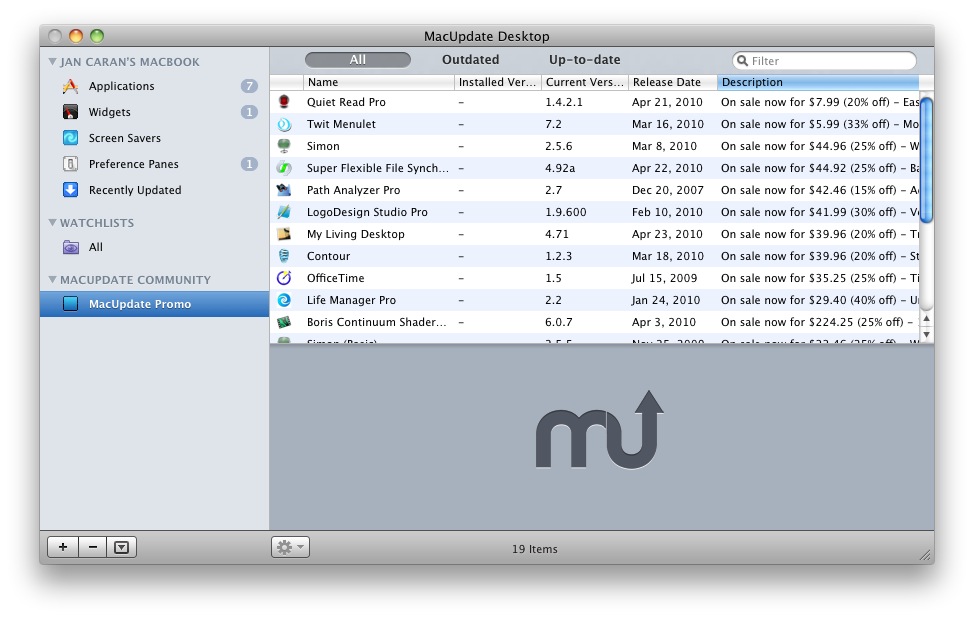Select the watchlist All eye icon
This screenshot has width=974, height=619.
tap(70, 247)
